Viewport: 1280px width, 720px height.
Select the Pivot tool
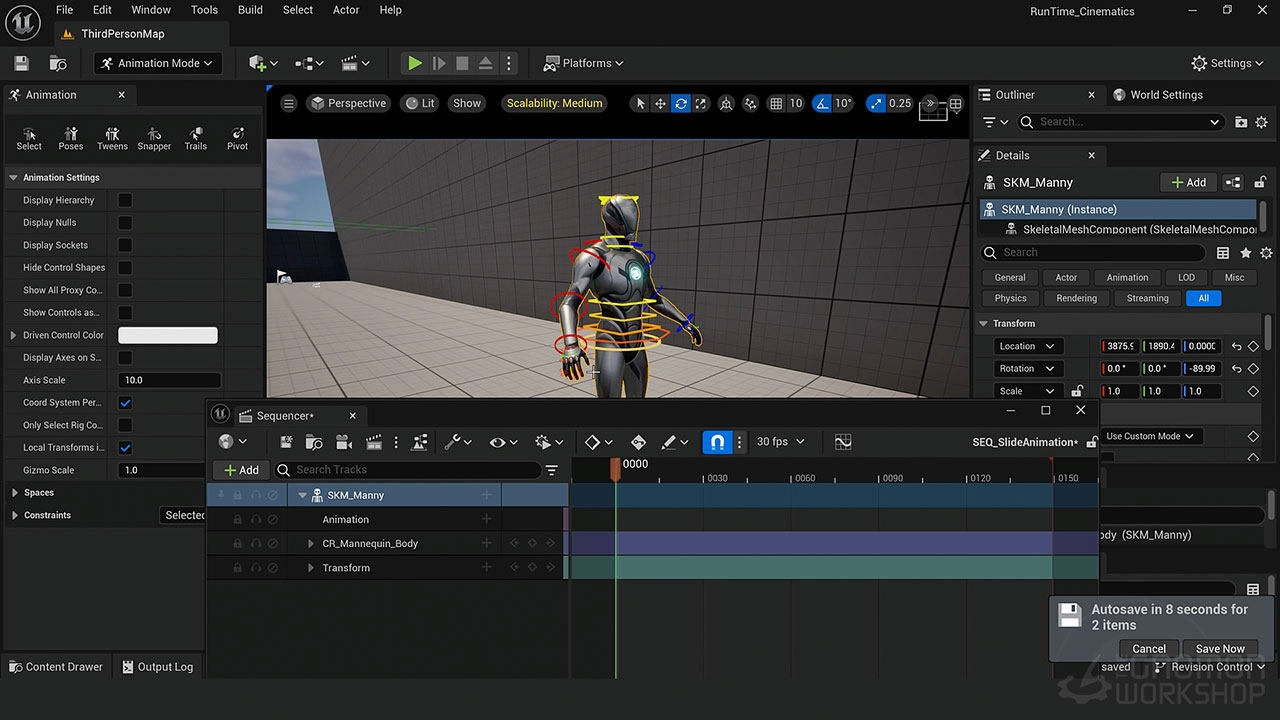click(237, 138)
